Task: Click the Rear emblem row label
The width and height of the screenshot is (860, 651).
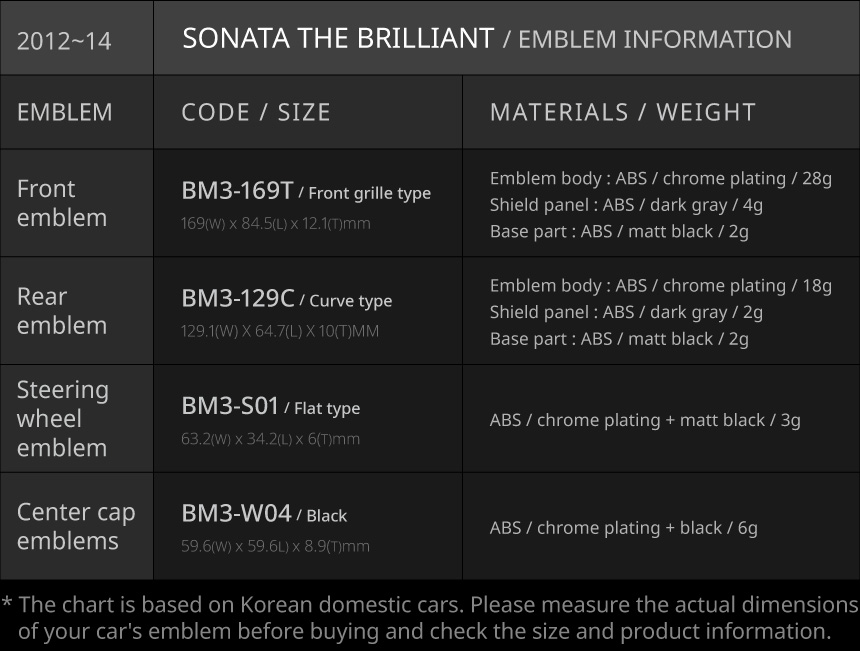Action: tap(62, 311)
